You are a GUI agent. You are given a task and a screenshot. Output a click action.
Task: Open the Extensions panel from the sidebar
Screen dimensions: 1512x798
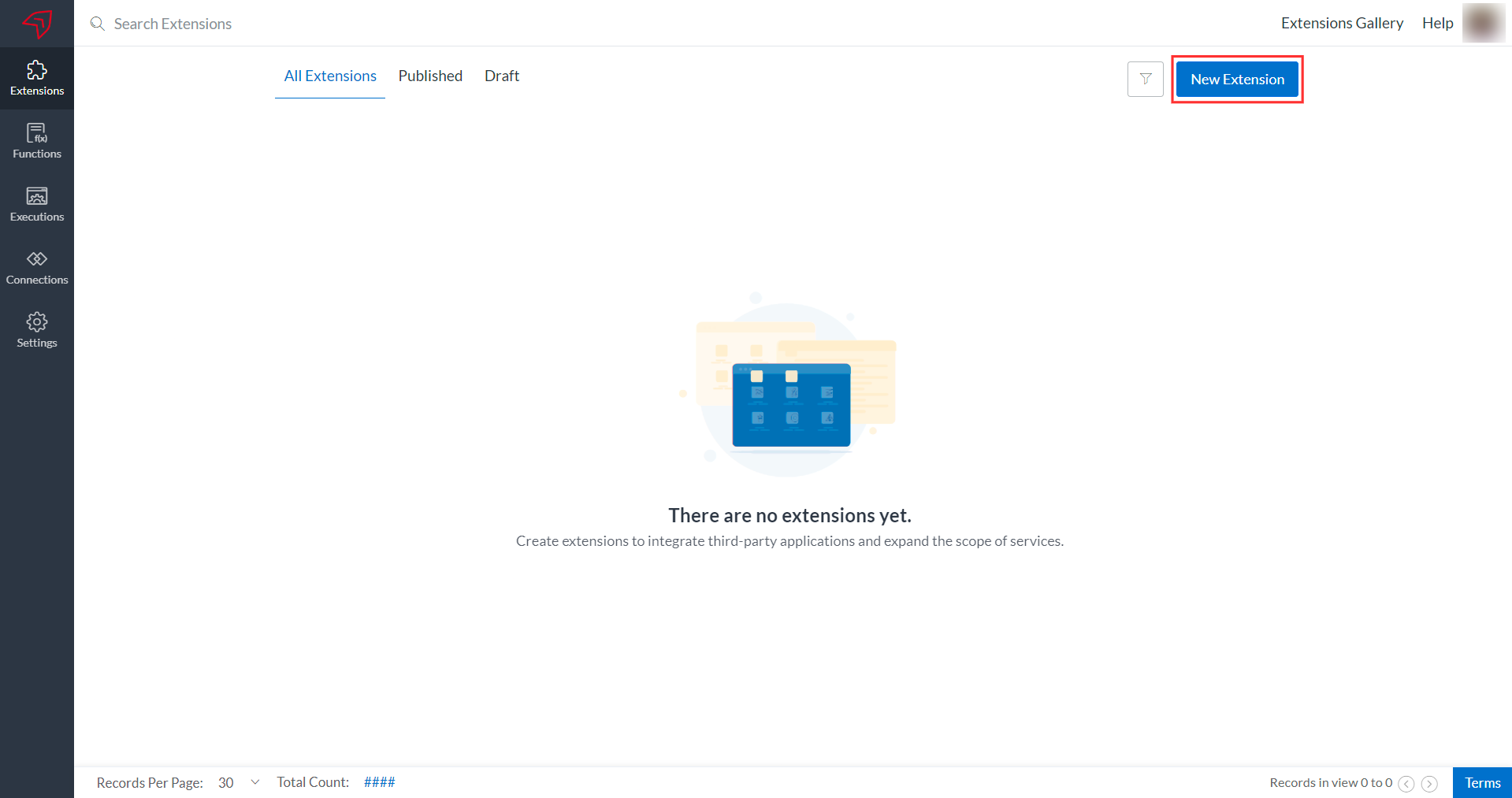click(37, 76)
